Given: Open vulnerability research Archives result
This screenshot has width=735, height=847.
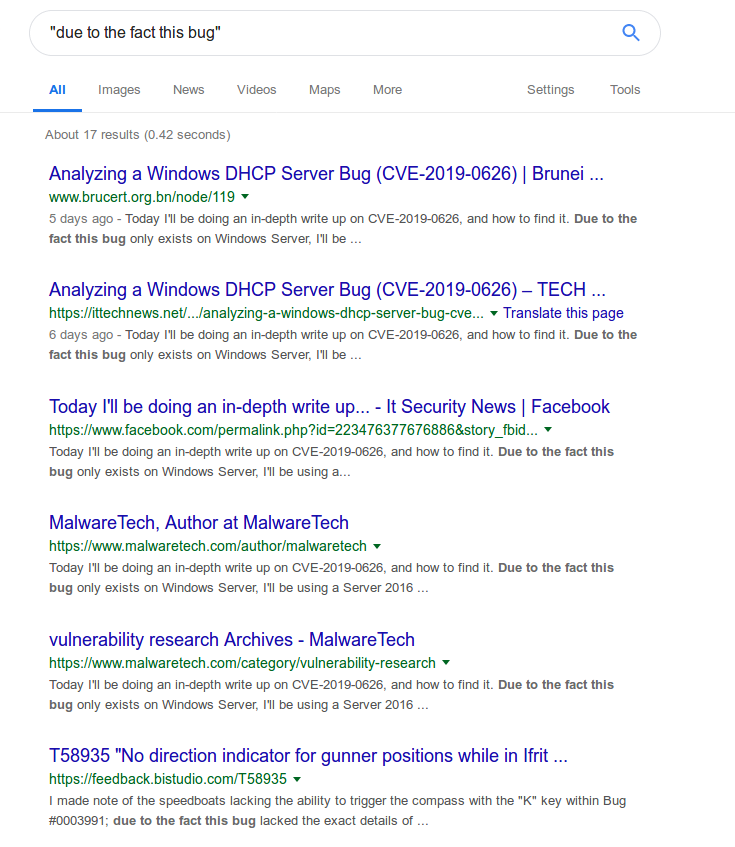Looking at the screenshot, I should tap(232, 640).
